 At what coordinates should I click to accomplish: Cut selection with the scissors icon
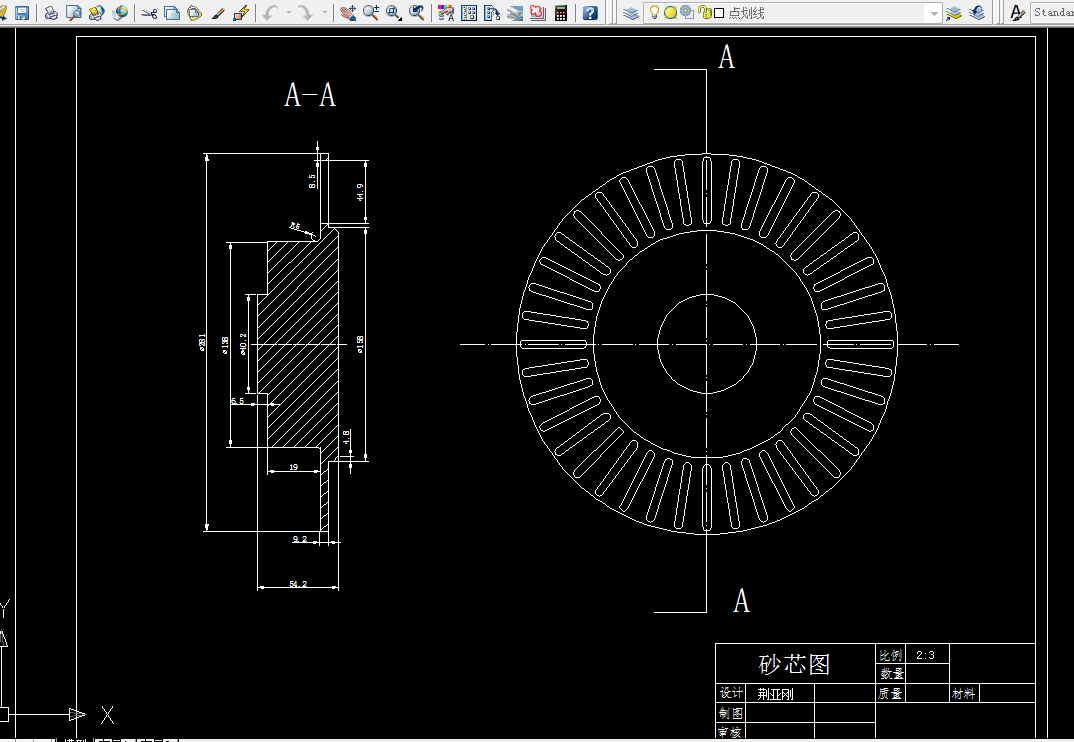[149, 12]
